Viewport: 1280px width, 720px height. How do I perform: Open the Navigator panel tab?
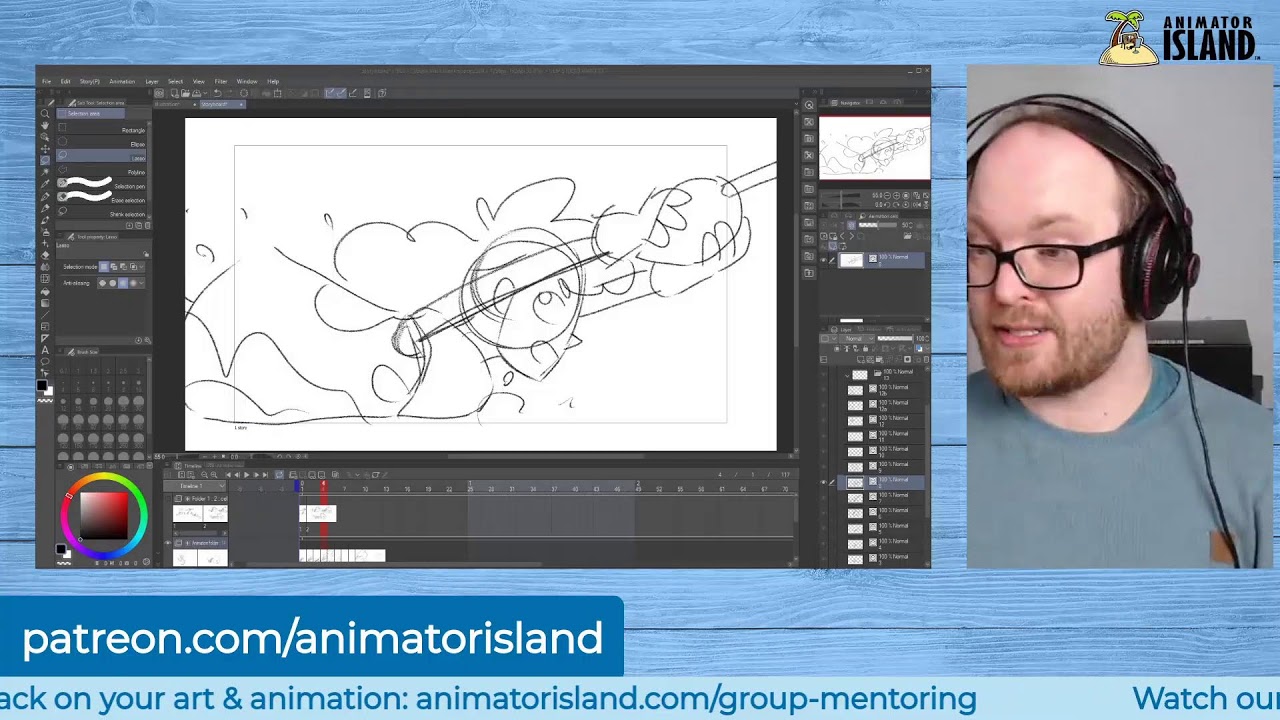click(x=848, y=103)
